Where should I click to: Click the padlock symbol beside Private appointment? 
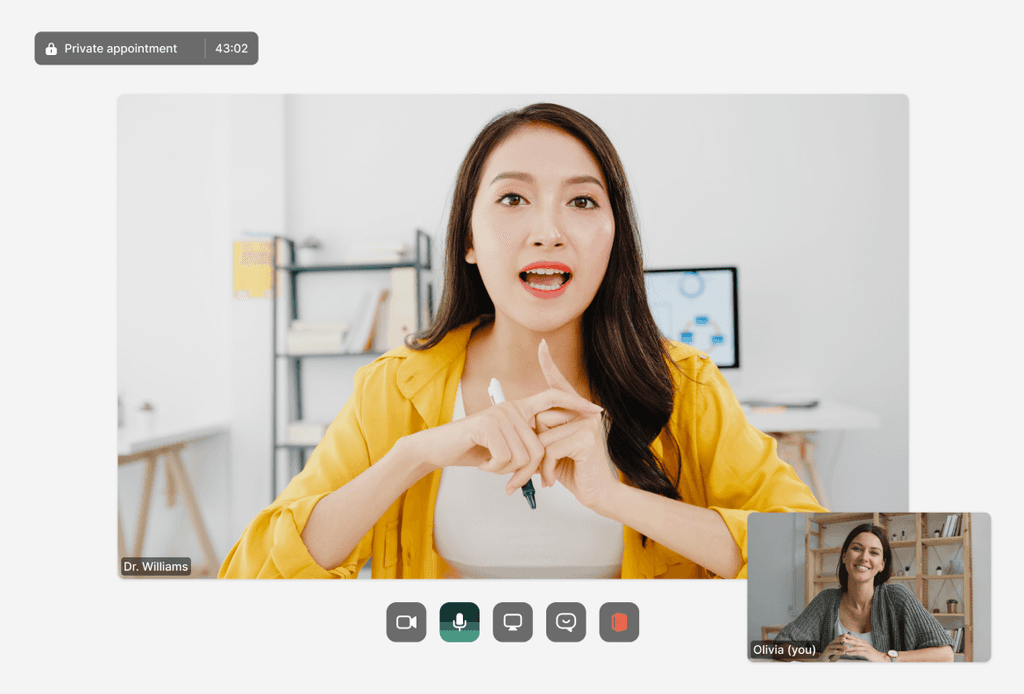50,48
